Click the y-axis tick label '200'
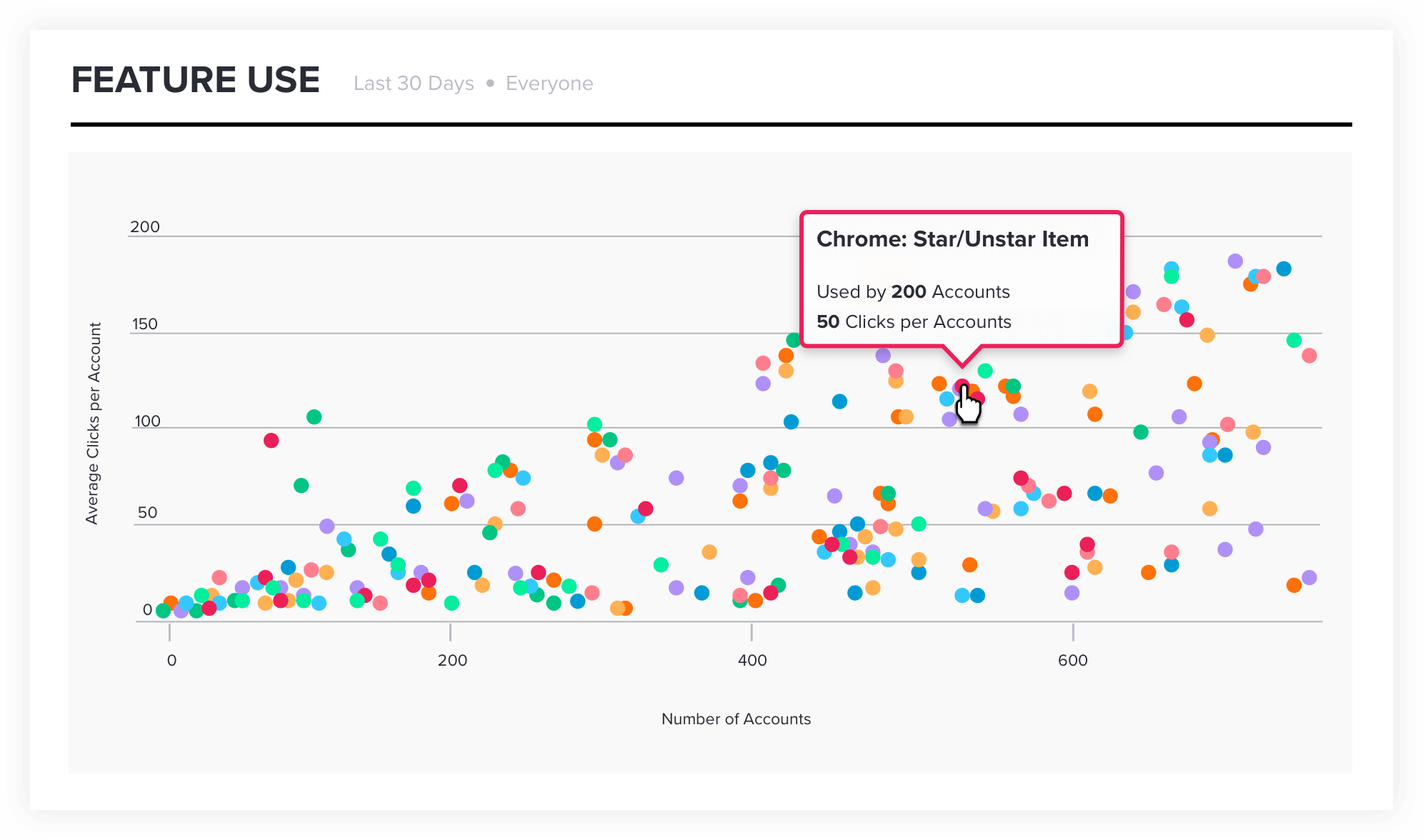1423x840 pixels. point(144,226)
